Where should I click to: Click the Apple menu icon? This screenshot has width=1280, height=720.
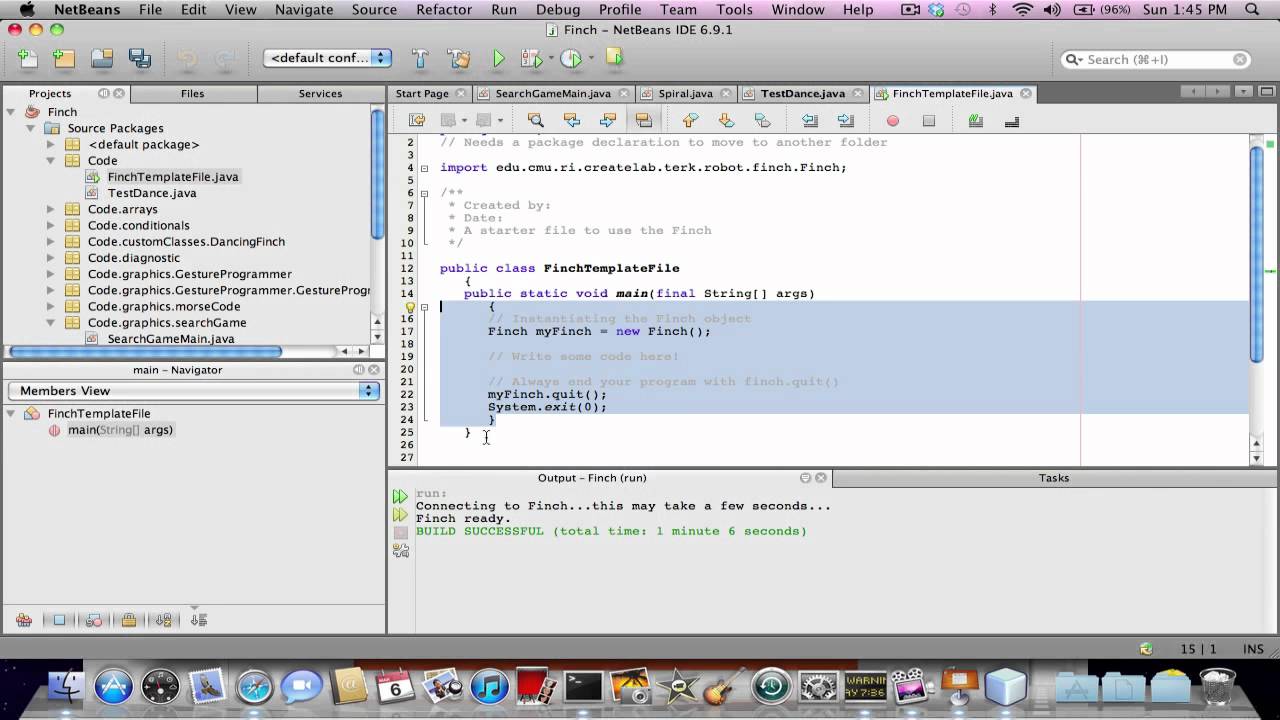point(27,10)
